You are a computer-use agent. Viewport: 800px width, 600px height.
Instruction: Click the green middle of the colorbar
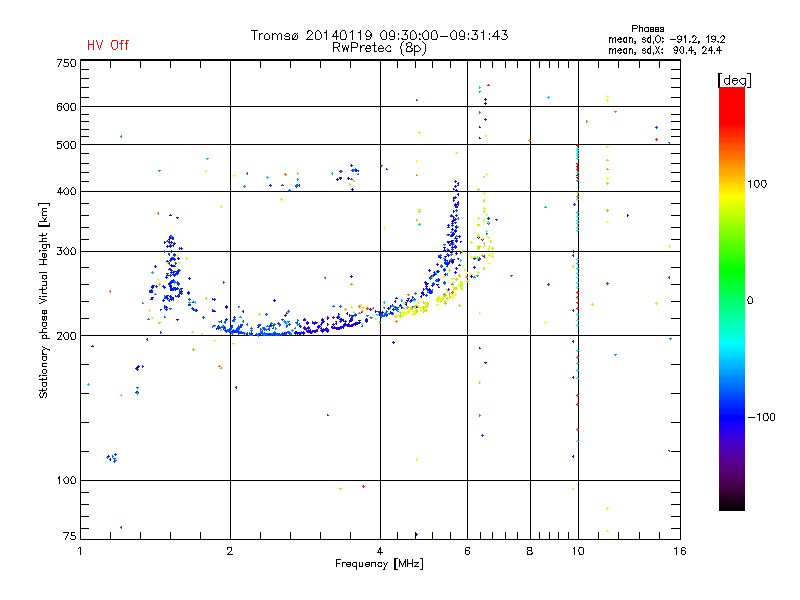click(x=732, y=270)
